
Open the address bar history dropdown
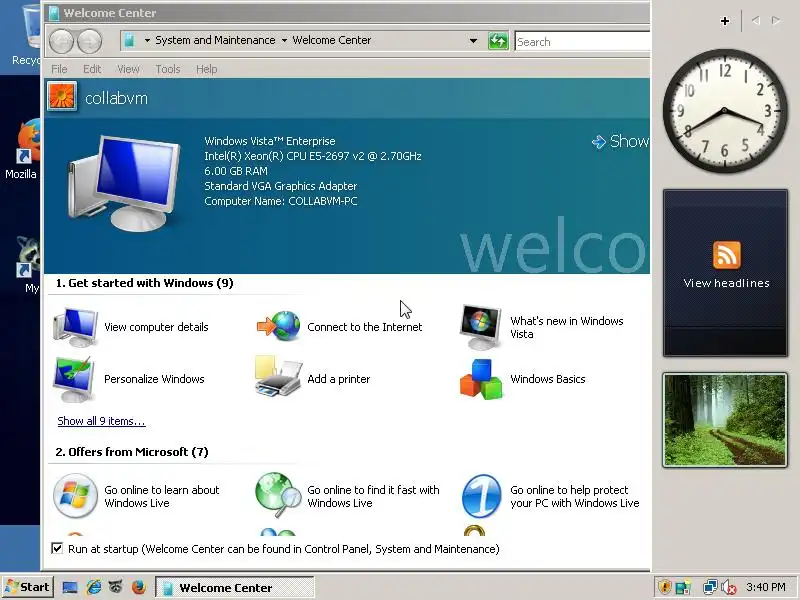point(473,40)
